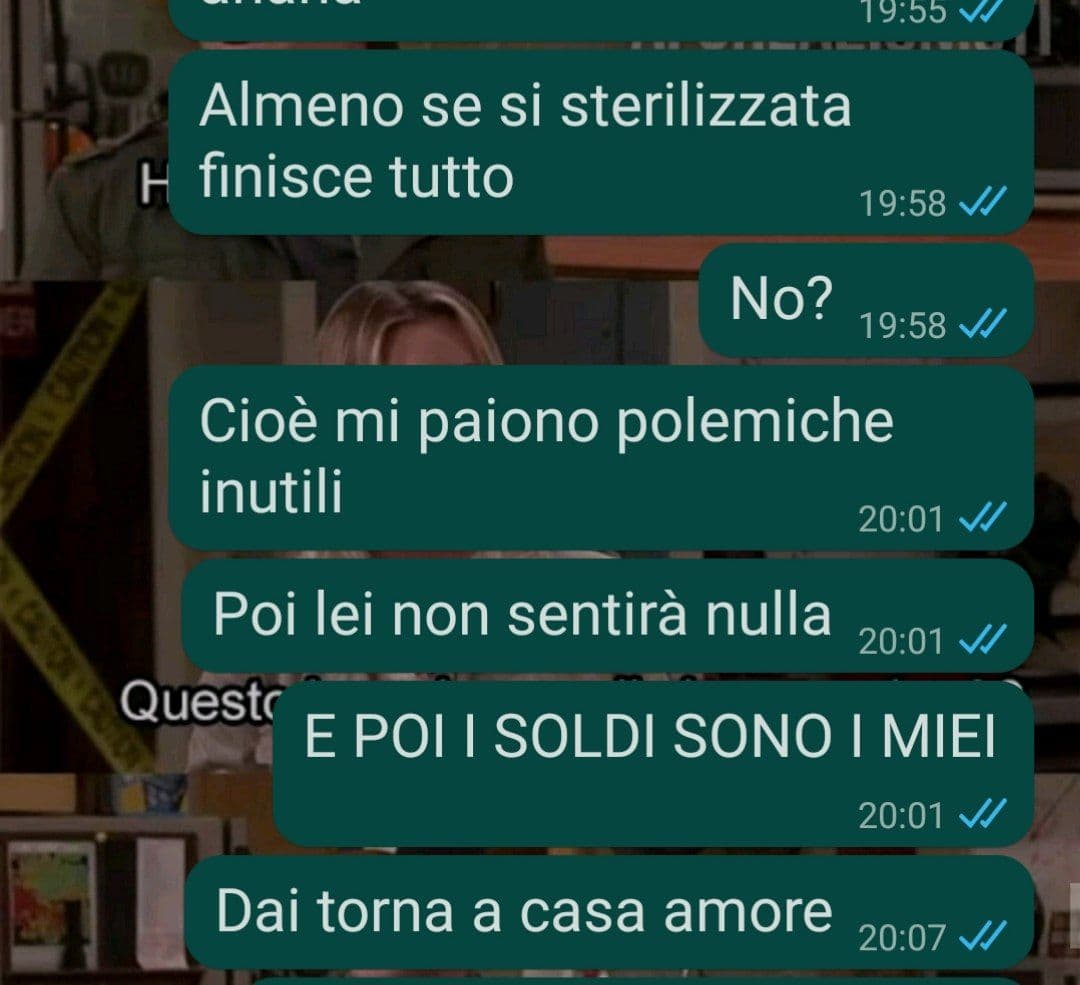Click double-check icon on 'non sentirà nulla' message
This screenshot has width=1080, height=985.
984,639
